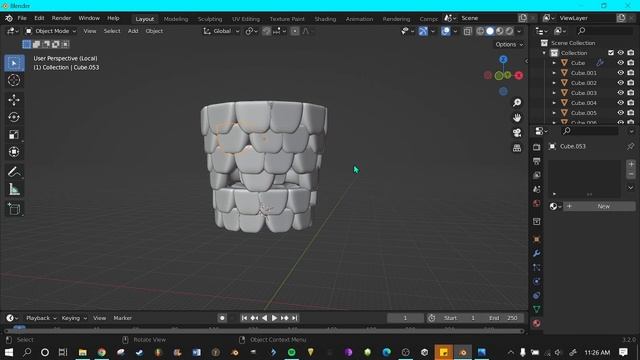Viewport: 640px width, 360px height.
Task: Open the Keying dropdown in timeline
Action: click(74, 318)
